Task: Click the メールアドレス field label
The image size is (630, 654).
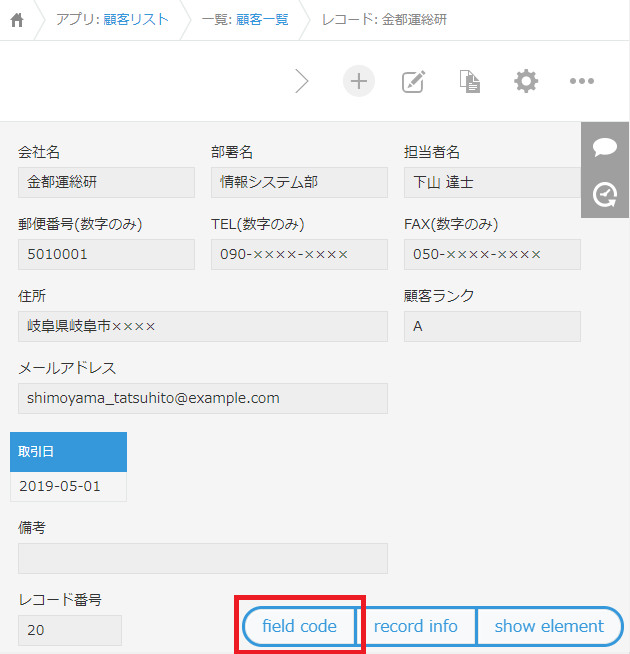Action: click(x=67, y=368)
